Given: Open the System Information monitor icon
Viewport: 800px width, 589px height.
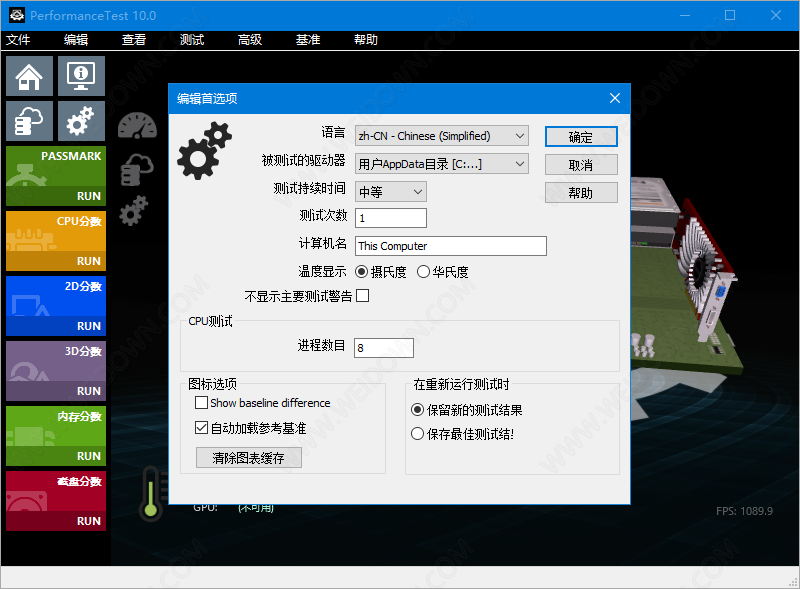Looking at the screenshot, I should pyautogui.click(x=81, y=77).
